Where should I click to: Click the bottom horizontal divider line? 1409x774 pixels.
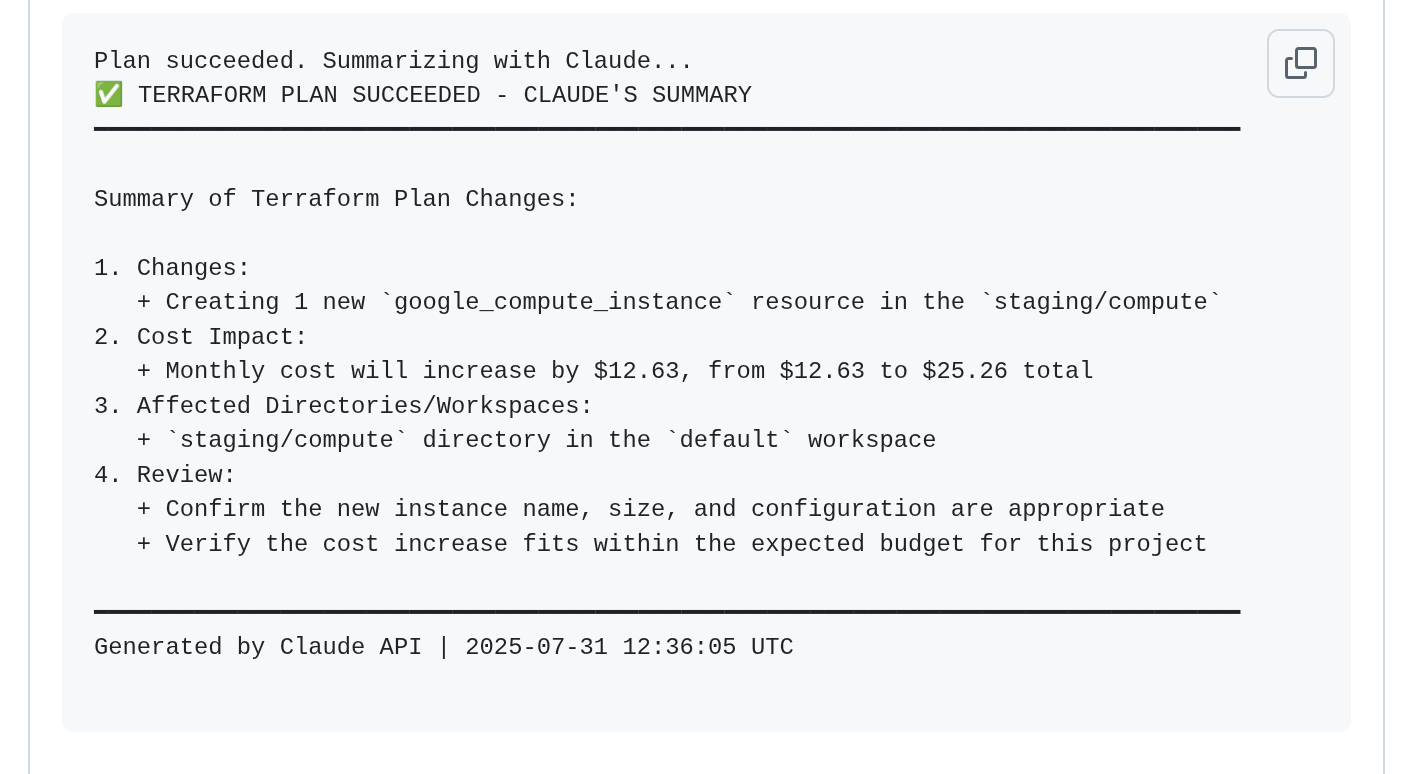(x=667, y=611)
